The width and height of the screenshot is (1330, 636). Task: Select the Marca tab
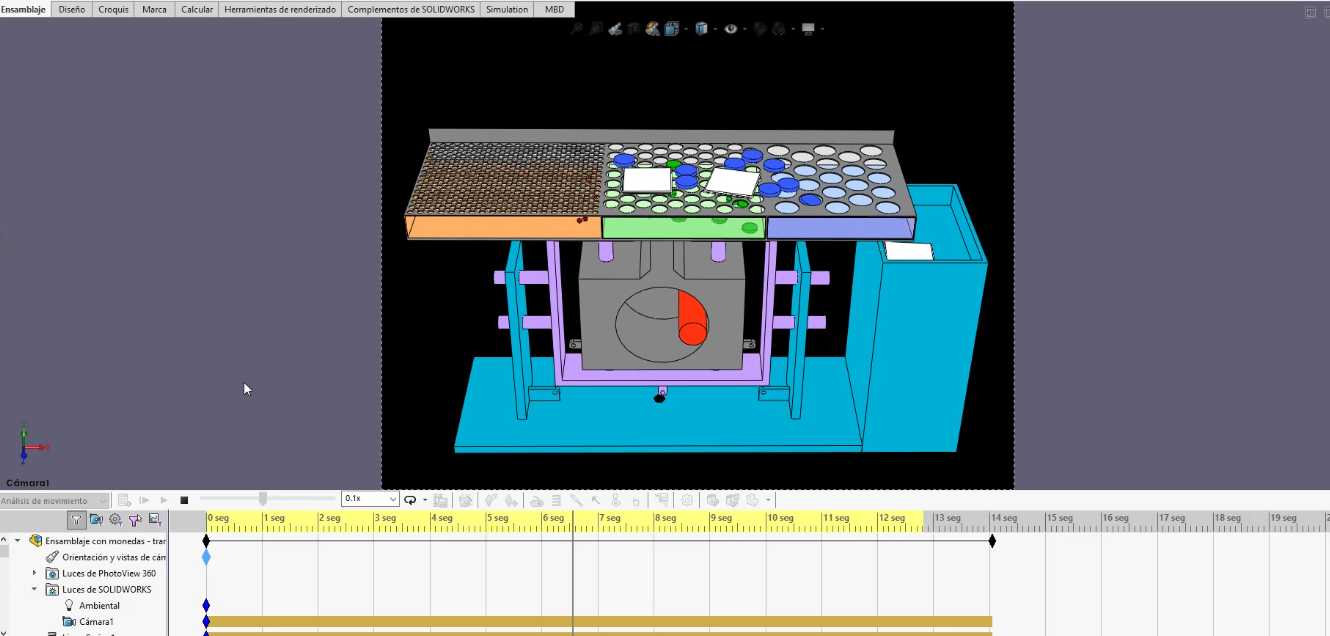(x=154, y=9)
